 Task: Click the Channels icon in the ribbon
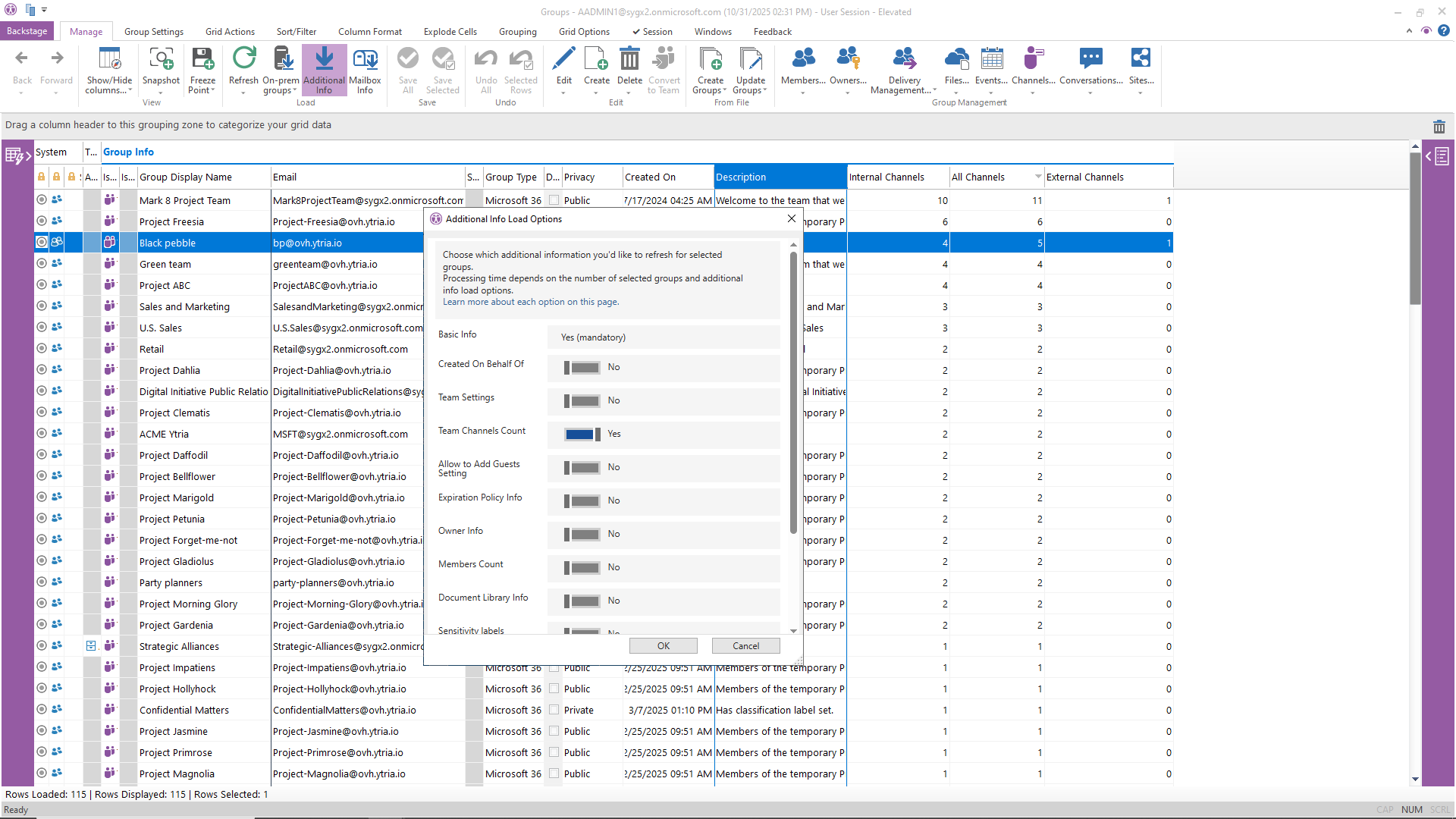pos(1033,59)
